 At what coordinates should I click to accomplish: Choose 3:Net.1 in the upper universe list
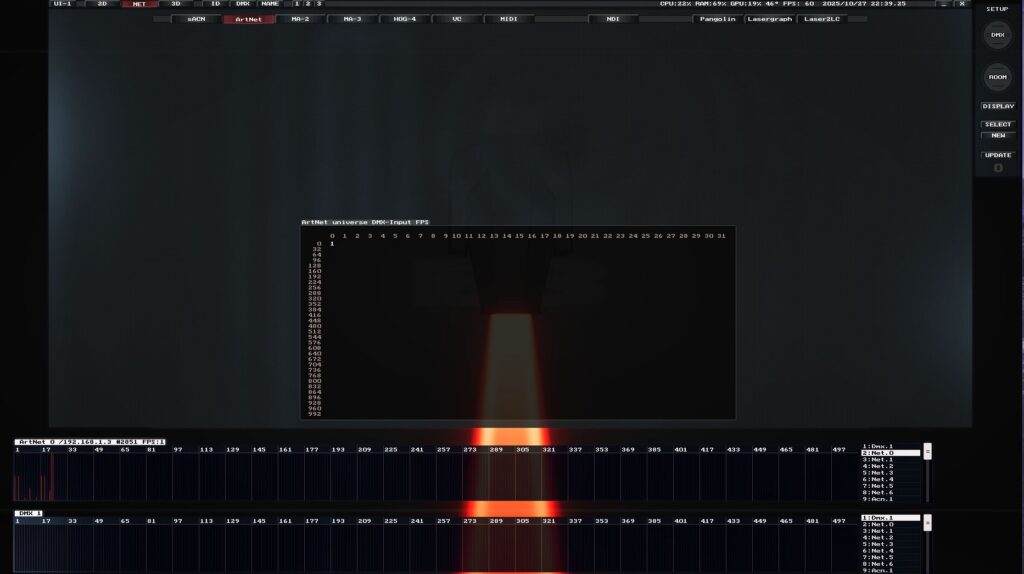click(x=880, y=460)
